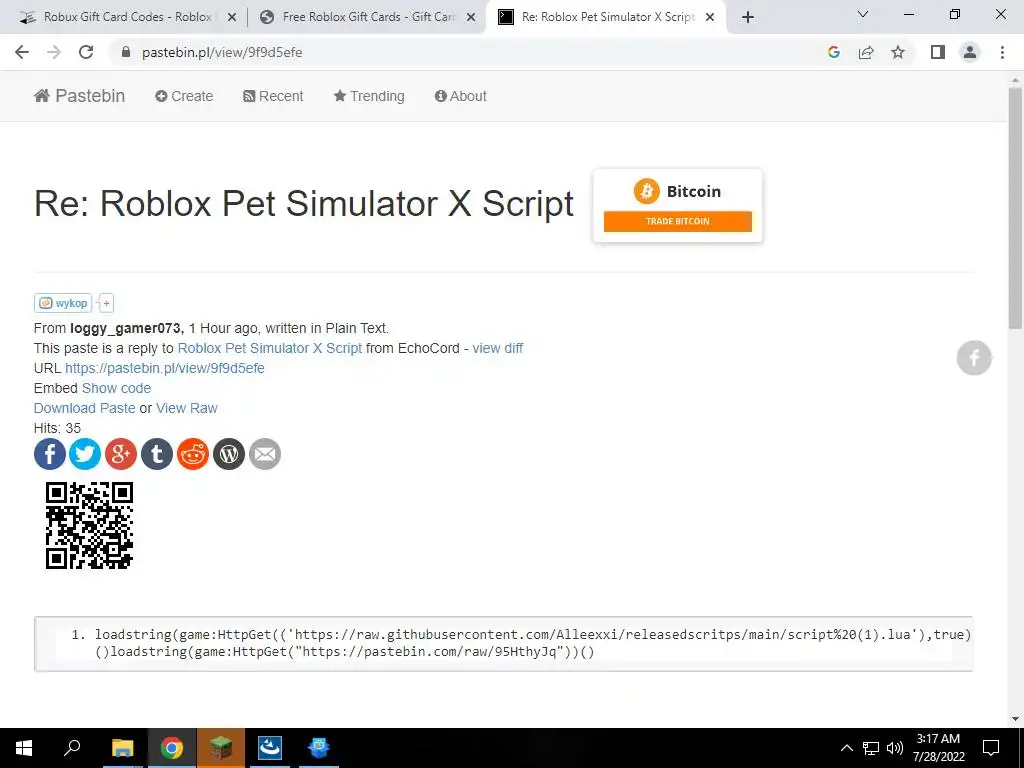Open the Chrome three-dot menu
Screen dimensions: 1024x768
pos(1002,52)
